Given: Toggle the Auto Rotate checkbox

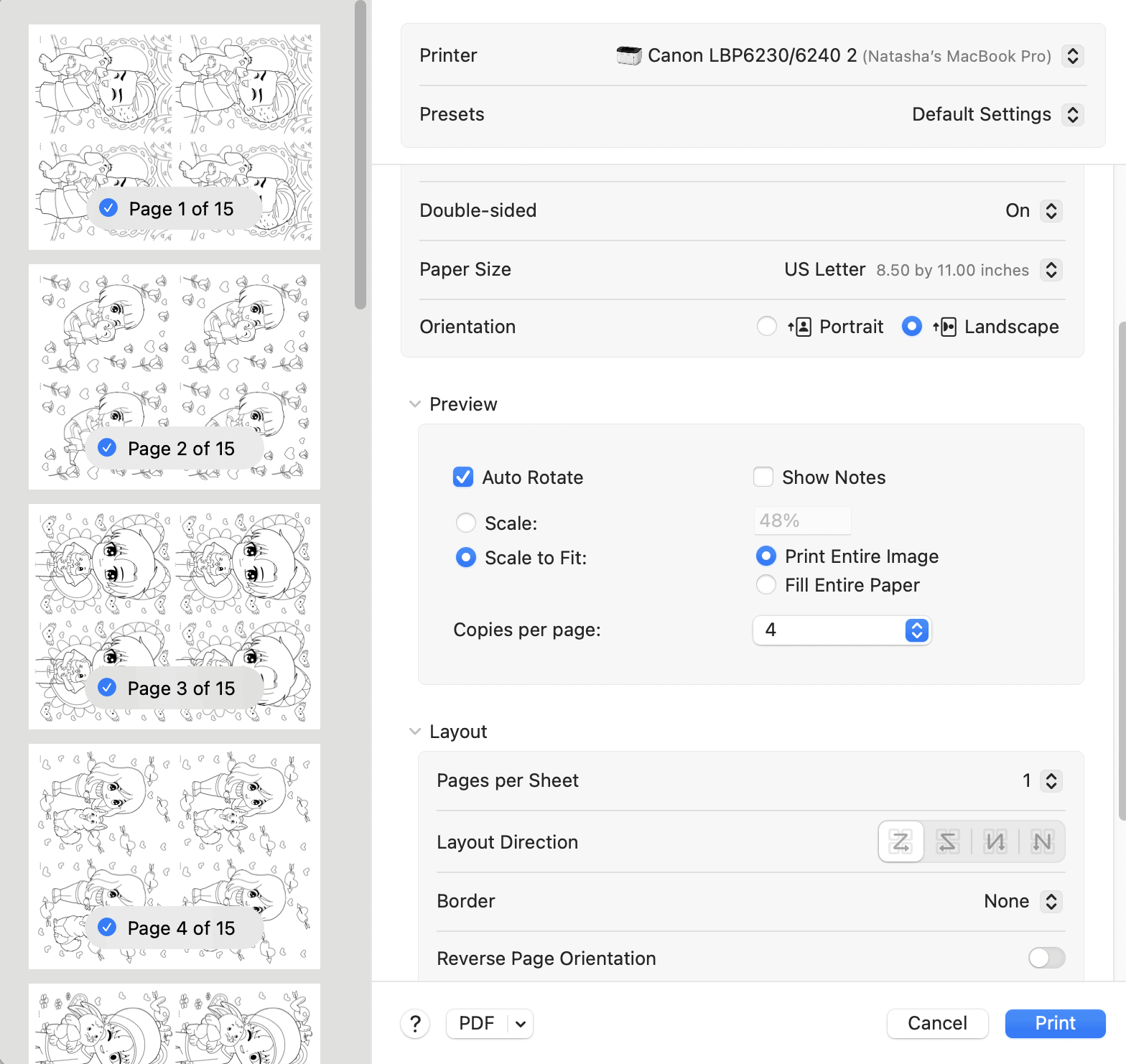Looking at the screenshot, I should [463, 477].
